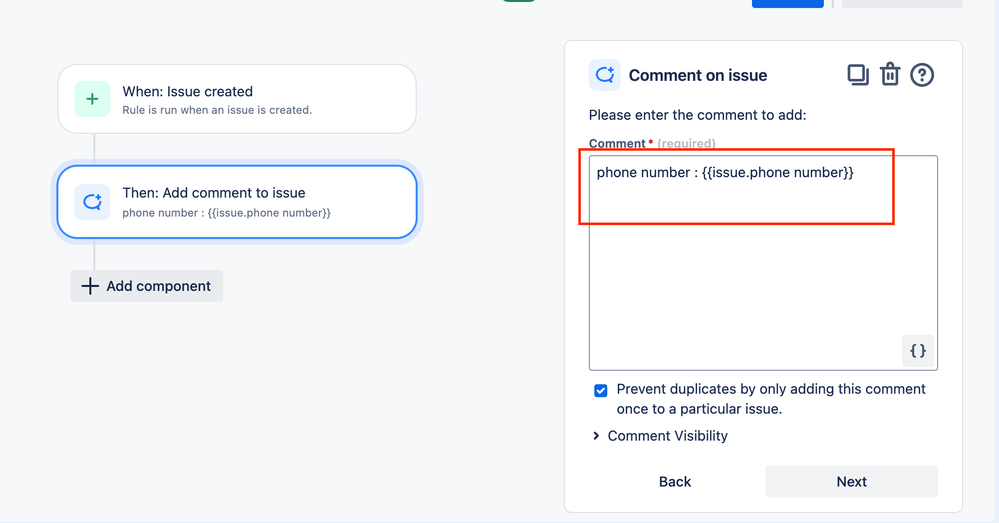The image size is (999, 523).
Task: Click the Comment on issue header icon
Action: tap(605, 75)
